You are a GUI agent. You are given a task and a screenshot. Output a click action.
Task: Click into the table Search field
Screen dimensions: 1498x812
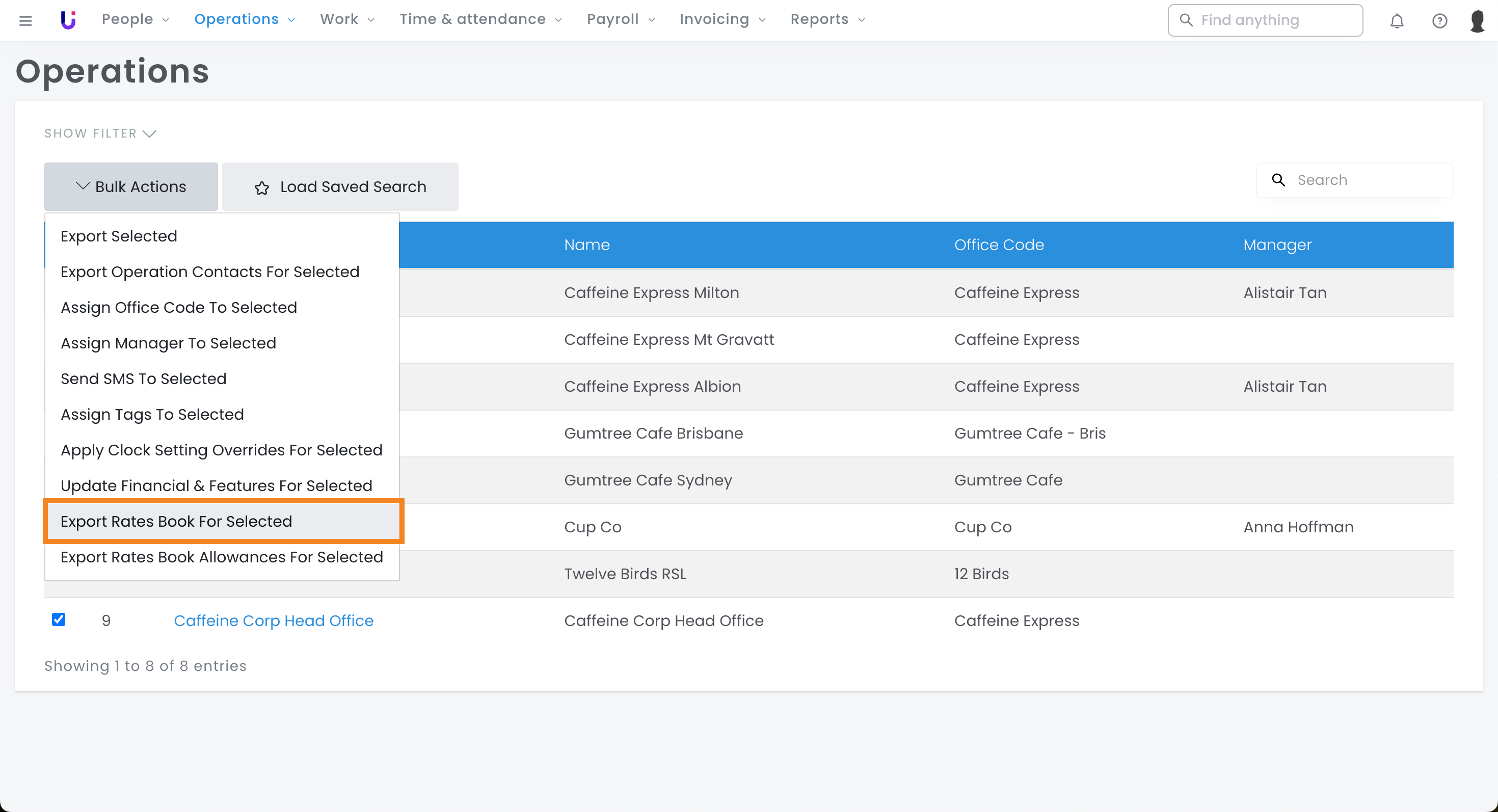[x=1367, y=180]
